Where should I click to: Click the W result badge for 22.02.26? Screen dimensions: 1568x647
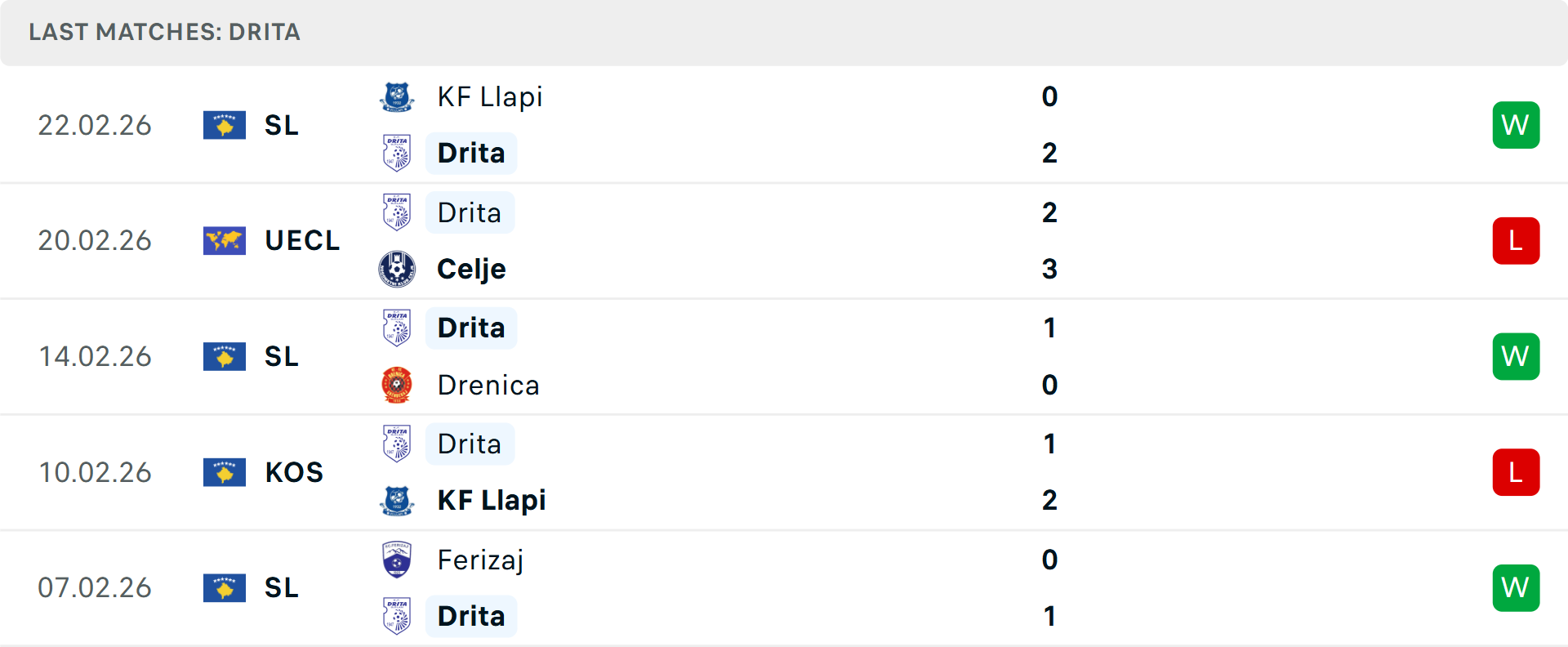[1516, 125]
